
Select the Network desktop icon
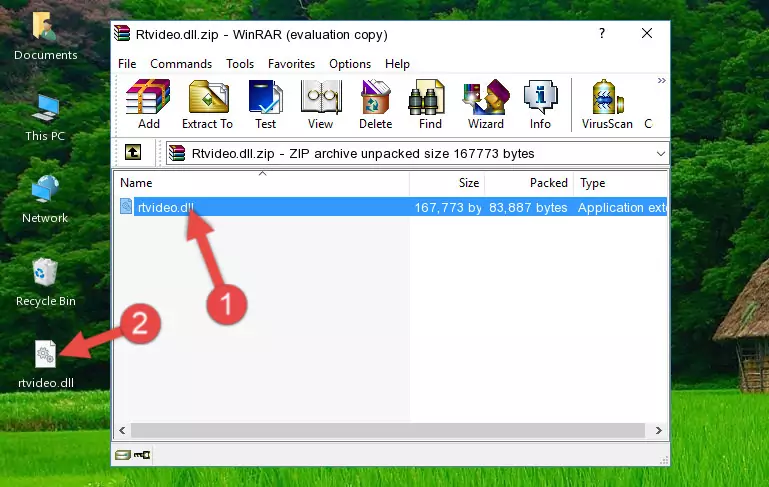click(x=45, y=199)
